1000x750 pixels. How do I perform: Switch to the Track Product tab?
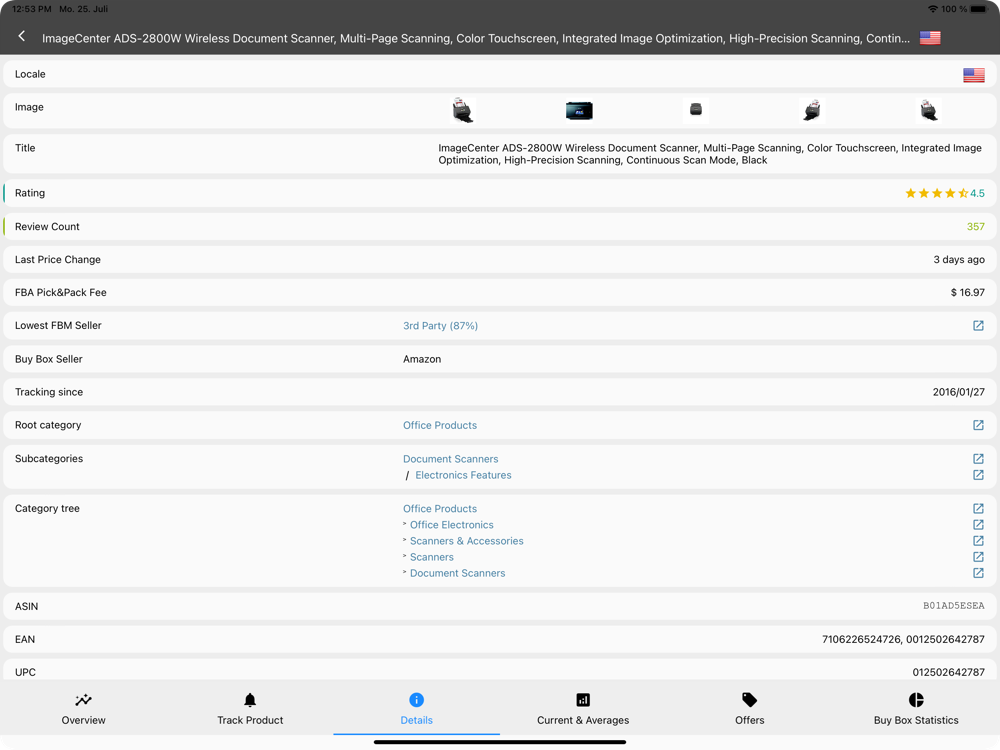250,709
